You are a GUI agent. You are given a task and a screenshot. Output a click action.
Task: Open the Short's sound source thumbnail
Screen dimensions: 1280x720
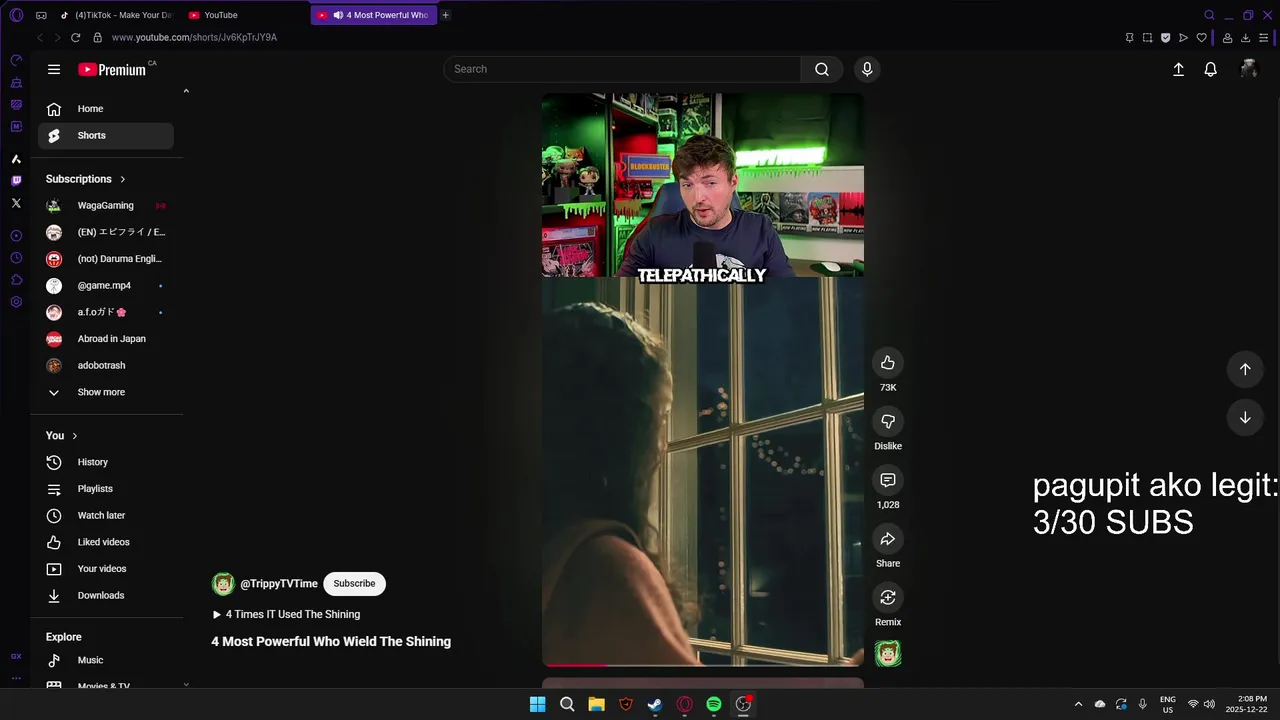pyautogui.click(x=888, y=654)
